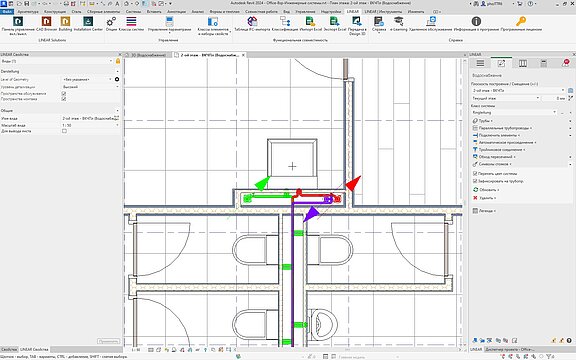Open the detail level dropdown 'Высокий'
This screenshot has width=576, height=360.
point(91,87)
